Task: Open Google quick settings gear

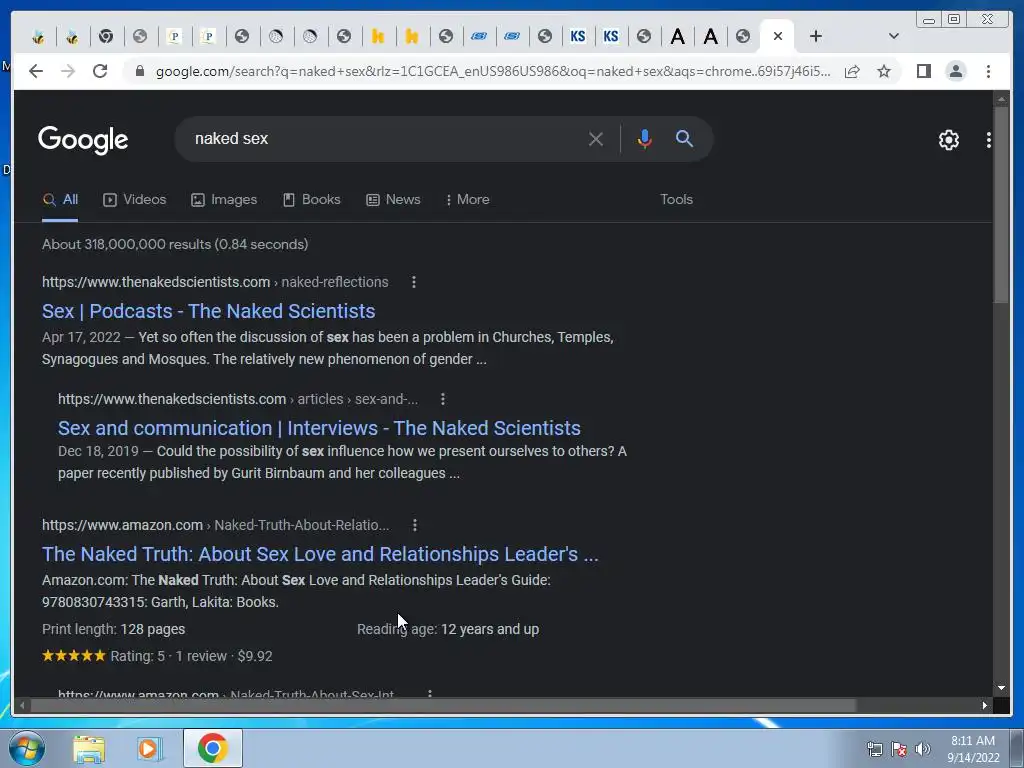Action: [949, 140]
